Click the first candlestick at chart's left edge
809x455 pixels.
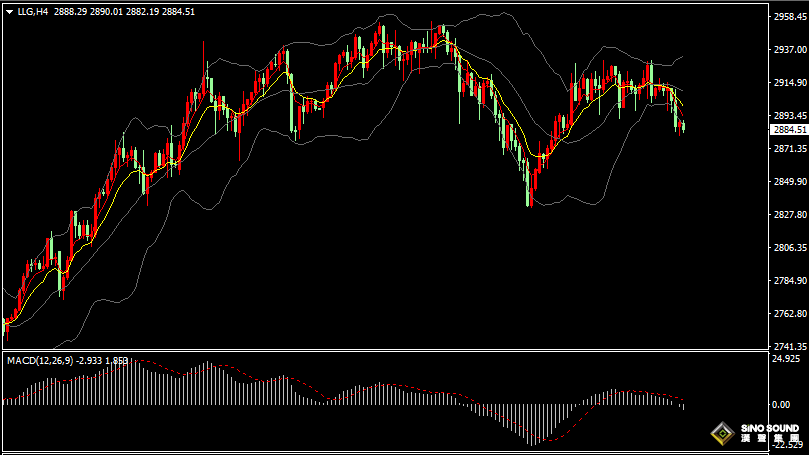(x=6, y=324)
